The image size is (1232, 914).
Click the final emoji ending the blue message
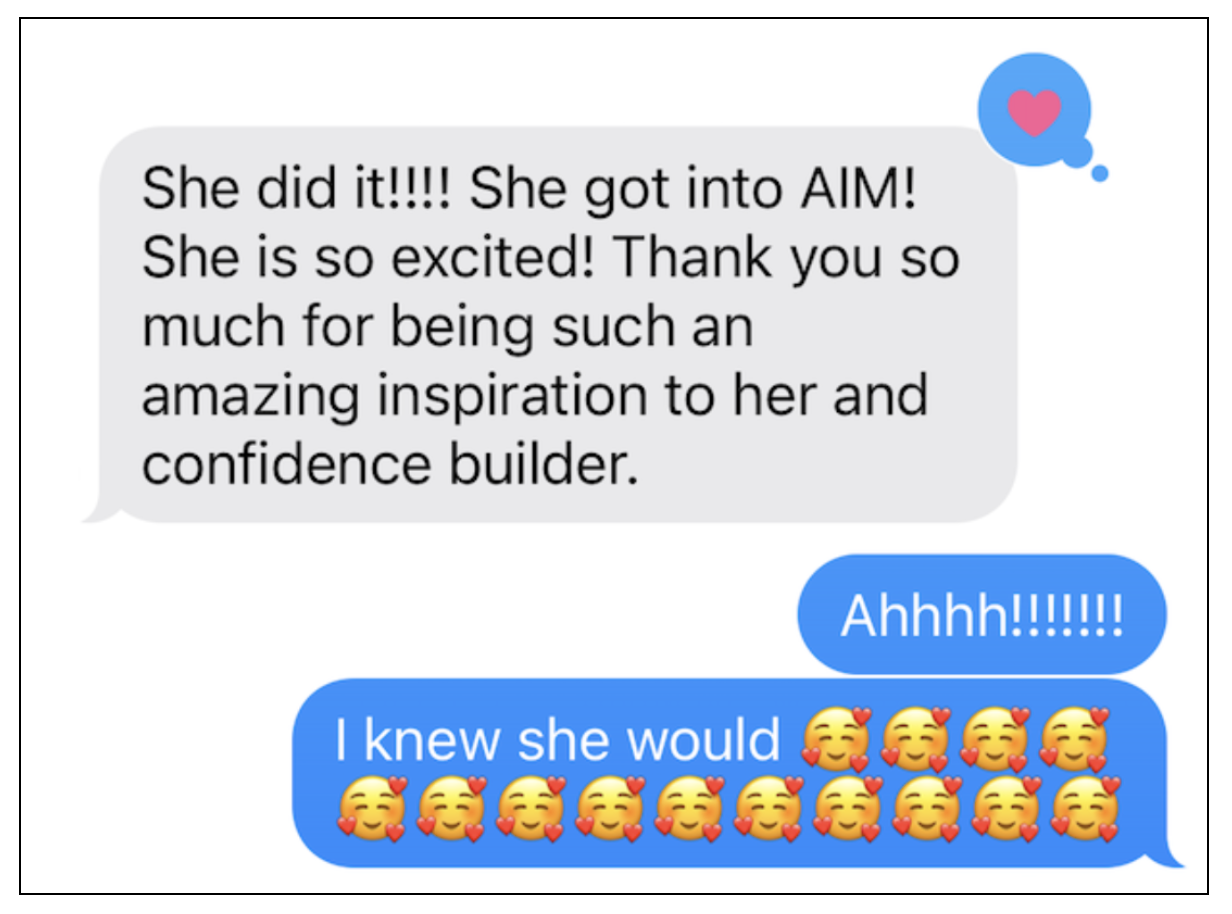pyautogui.click(x=1087, y=808)
